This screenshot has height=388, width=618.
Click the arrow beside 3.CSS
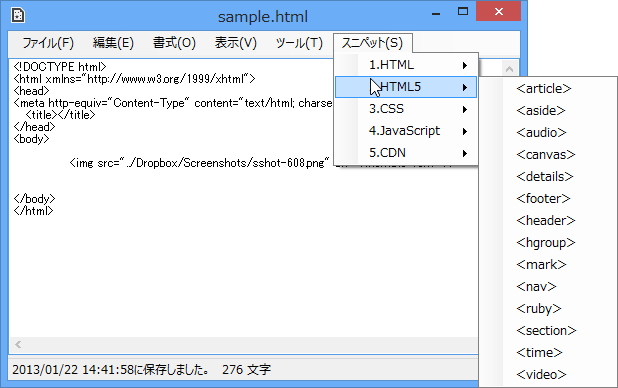tap(465, 110)
